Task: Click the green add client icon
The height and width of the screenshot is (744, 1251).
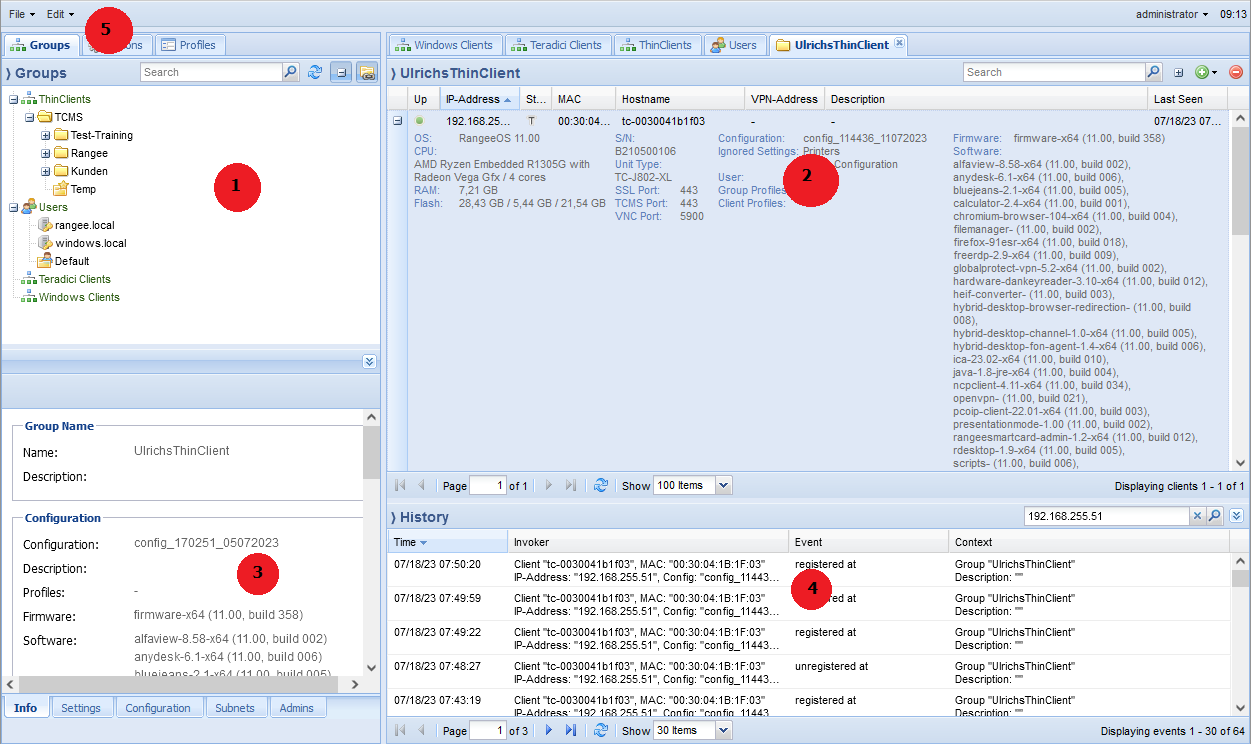Action: 1200,72
